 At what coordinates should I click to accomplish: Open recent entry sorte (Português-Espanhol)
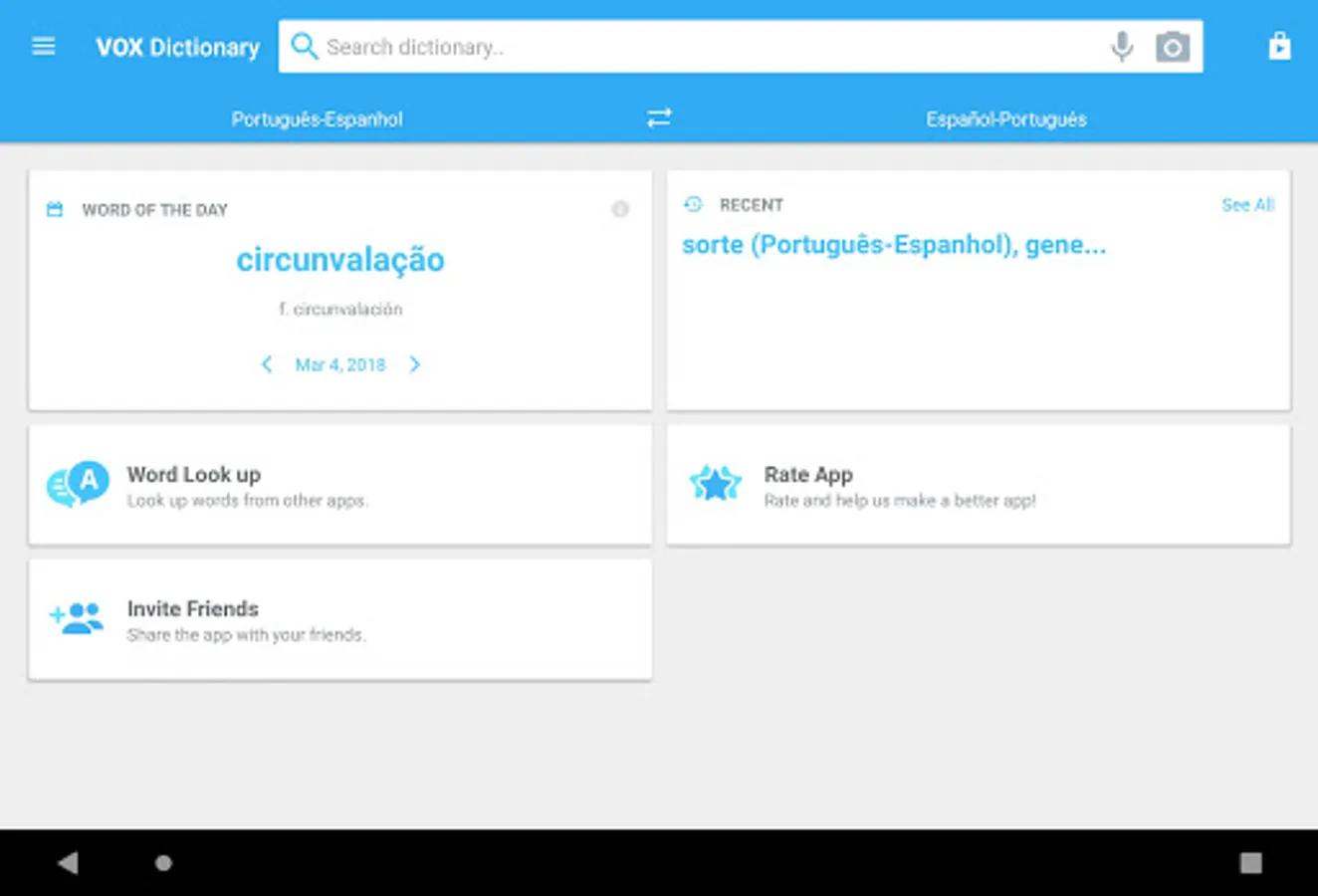pos(894,245)
